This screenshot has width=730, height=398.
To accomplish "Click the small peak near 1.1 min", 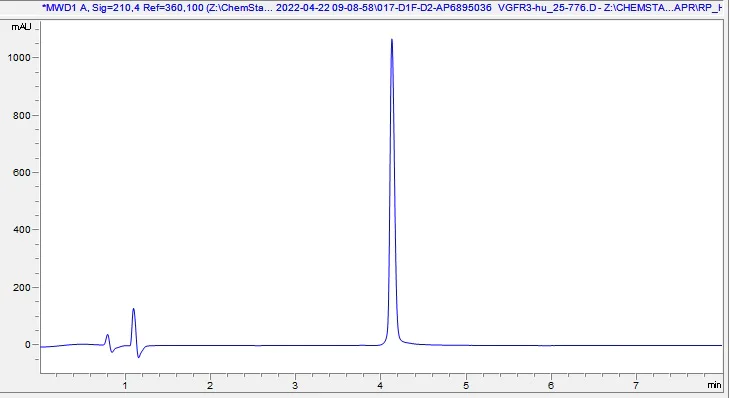I will click(x=133, y=310).
